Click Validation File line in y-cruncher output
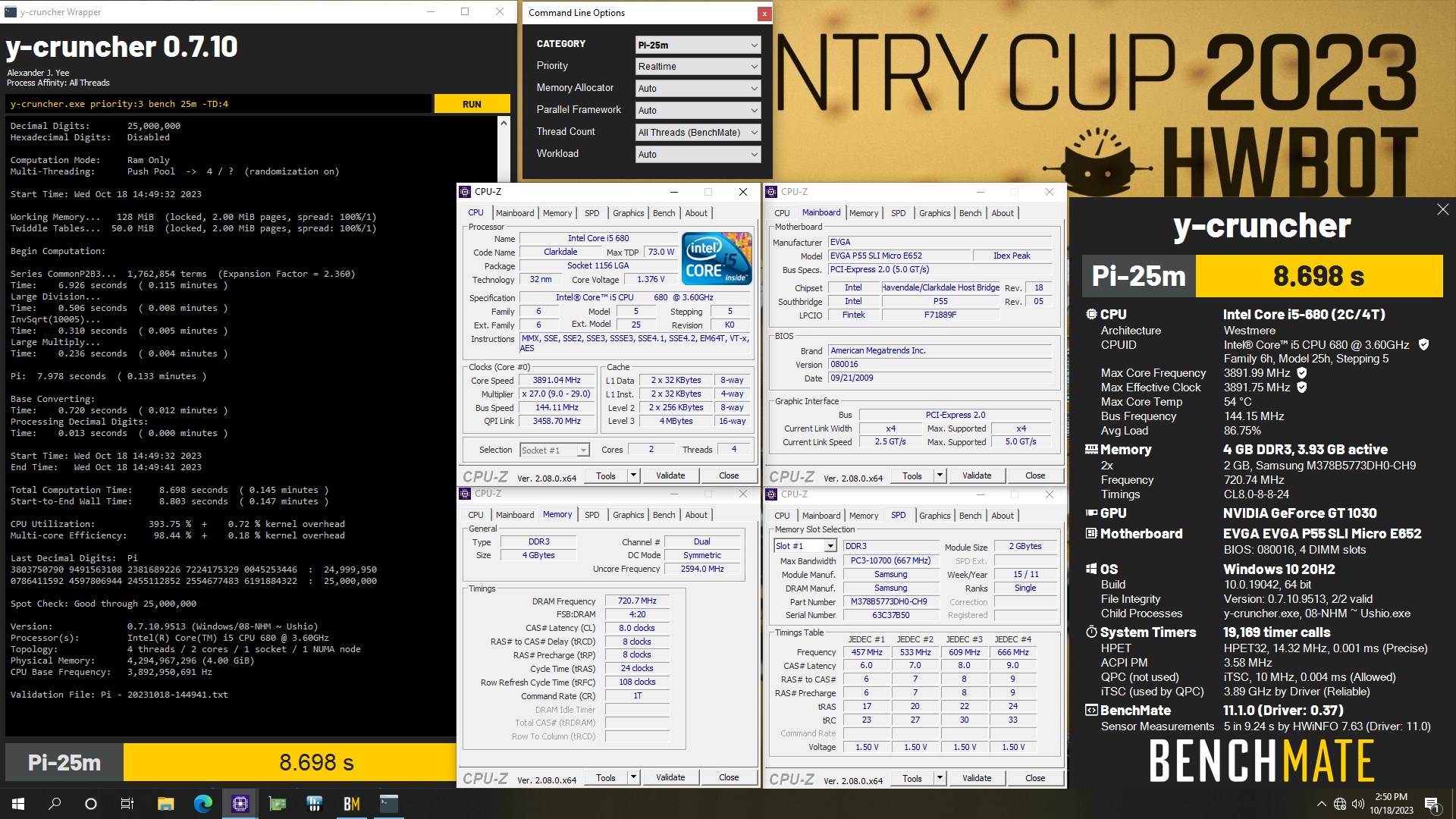The image size is (1456, 819). (119, 695)
